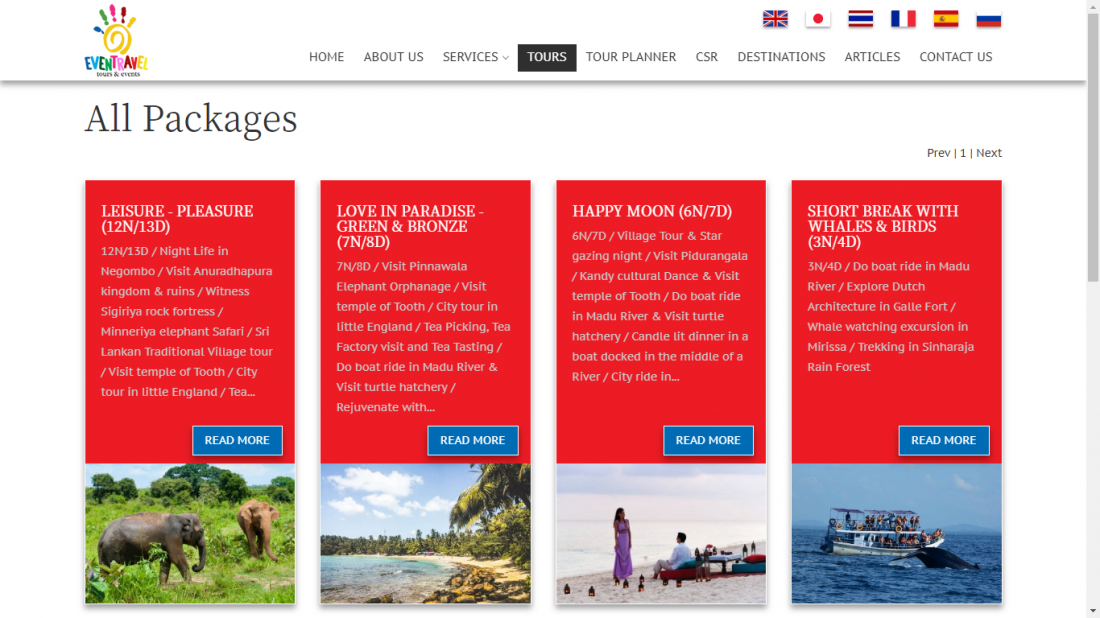Go to Tour Planner page

(x=631, y=57)
